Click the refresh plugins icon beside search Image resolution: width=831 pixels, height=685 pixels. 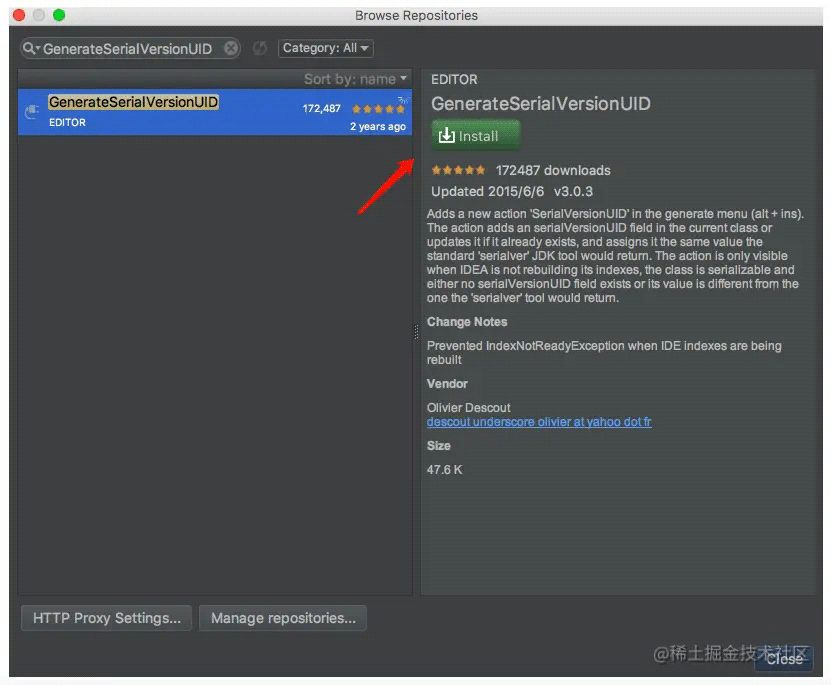260,48
